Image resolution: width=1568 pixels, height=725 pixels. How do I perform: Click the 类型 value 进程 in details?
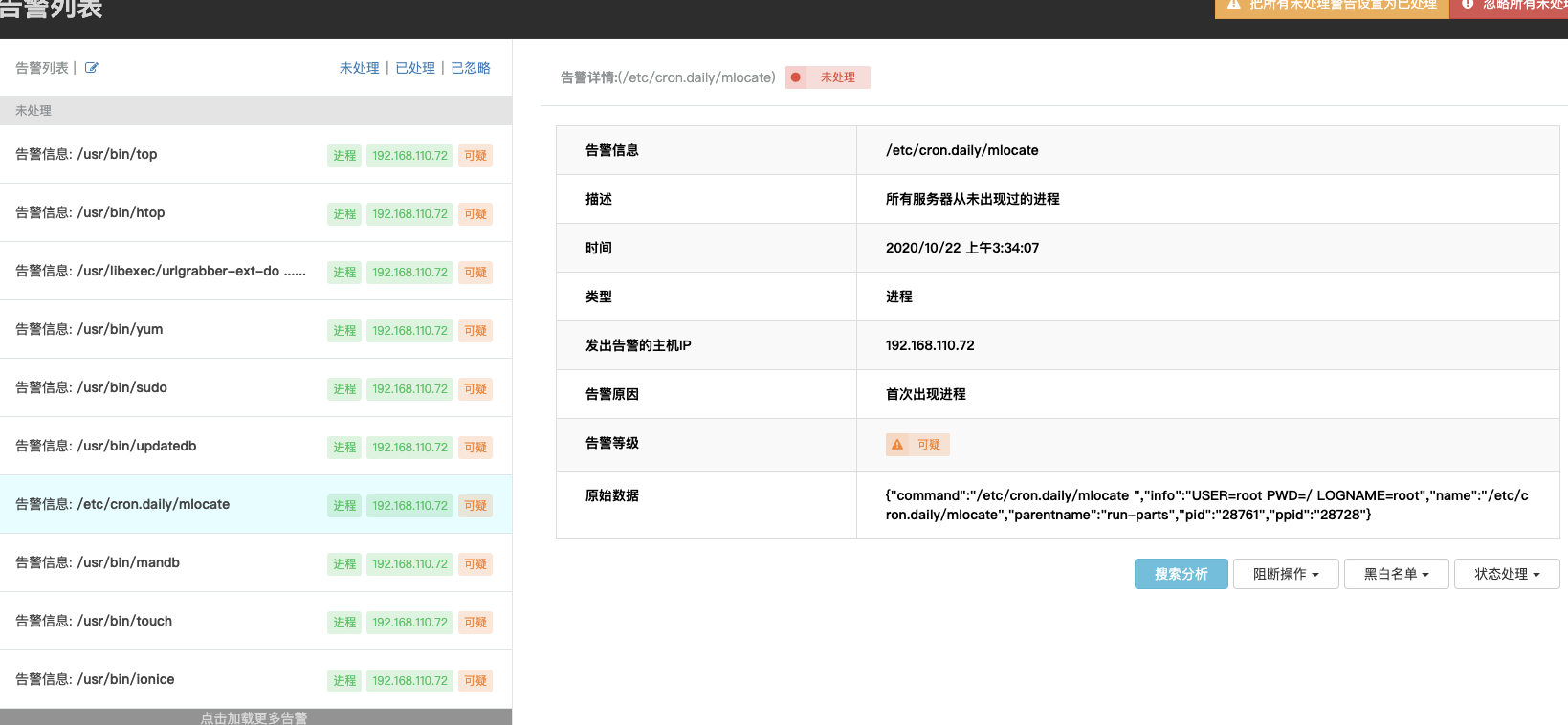(899, 297)
